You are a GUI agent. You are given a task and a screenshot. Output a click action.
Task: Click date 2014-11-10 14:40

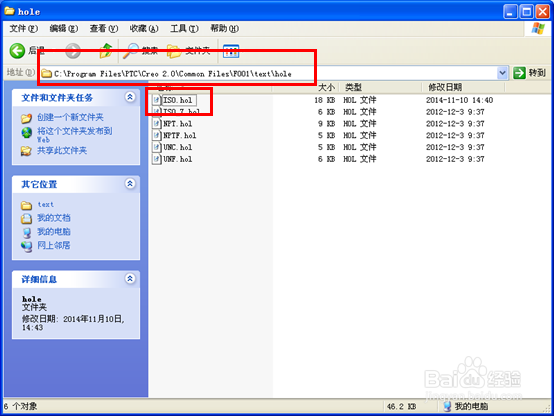[459, 100]
